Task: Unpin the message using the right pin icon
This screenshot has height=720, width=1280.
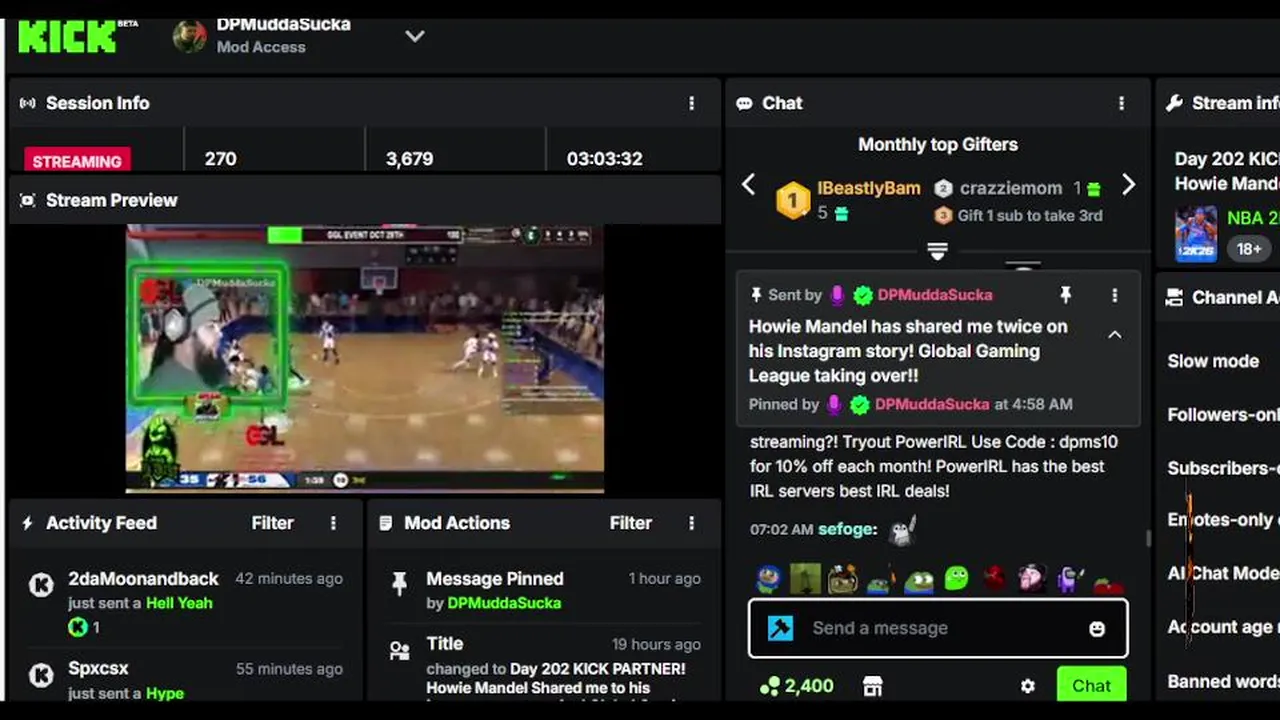Action: [x=1066, y=295]
